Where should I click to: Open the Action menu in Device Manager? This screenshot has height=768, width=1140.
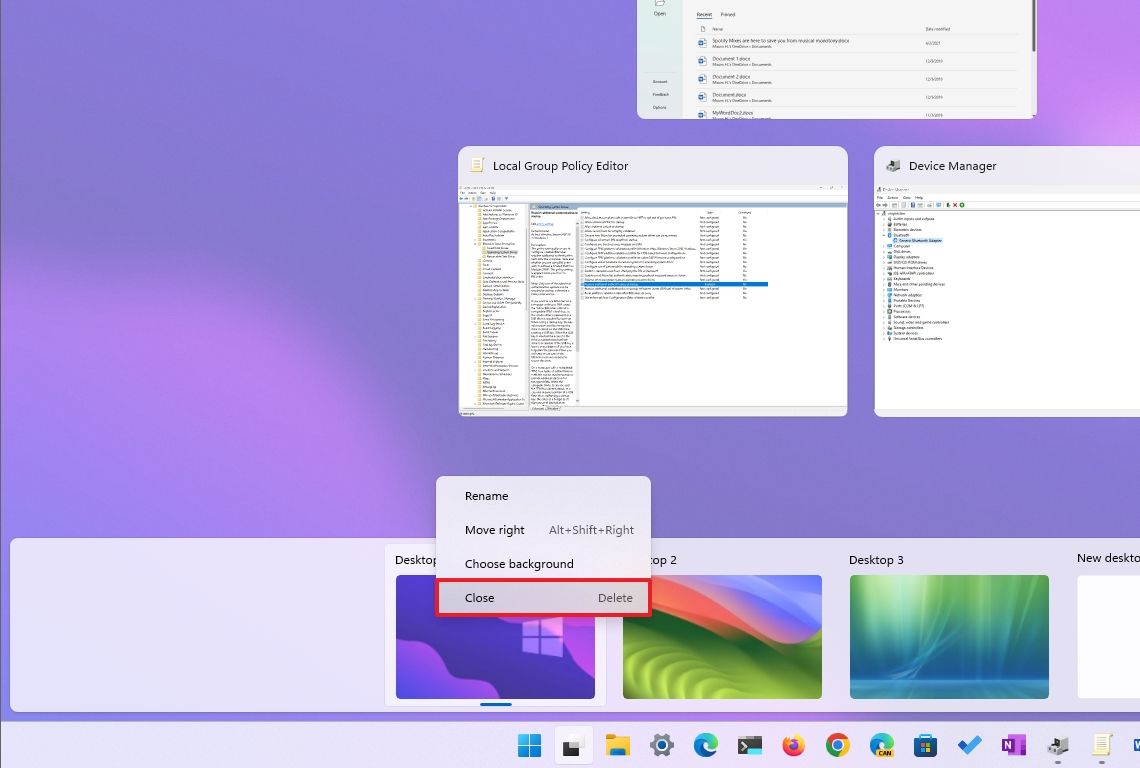[893, 197]
